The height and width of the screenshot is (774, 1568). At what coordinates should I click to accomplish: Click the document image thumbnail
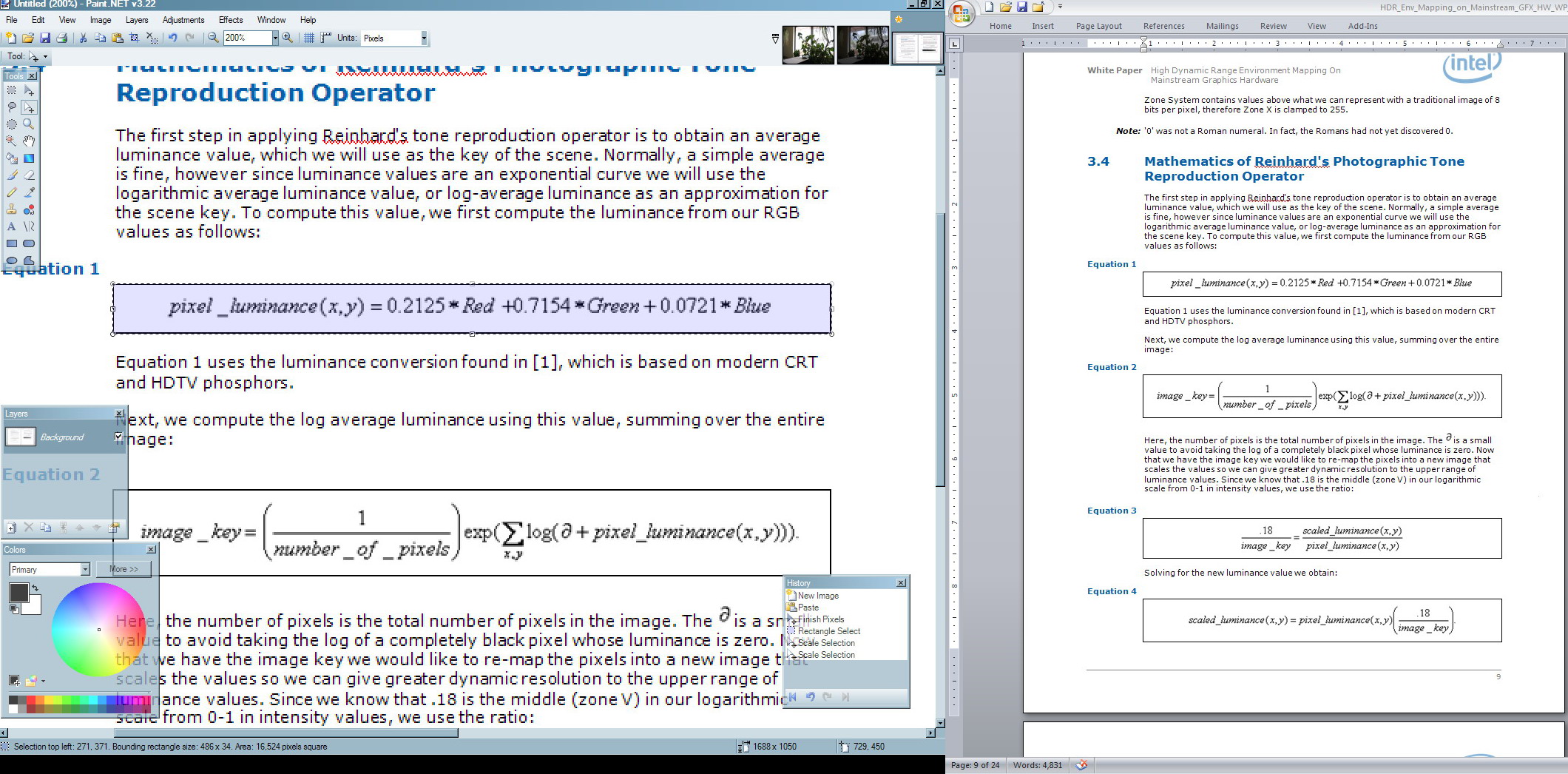pyautogui.click(x=917, y=47)
